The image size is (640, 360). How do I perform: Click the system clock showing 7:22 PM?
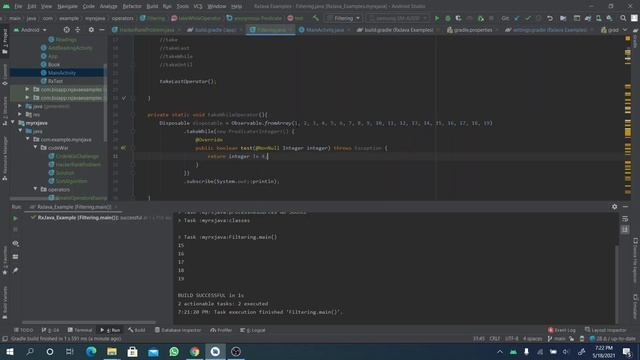604,351
